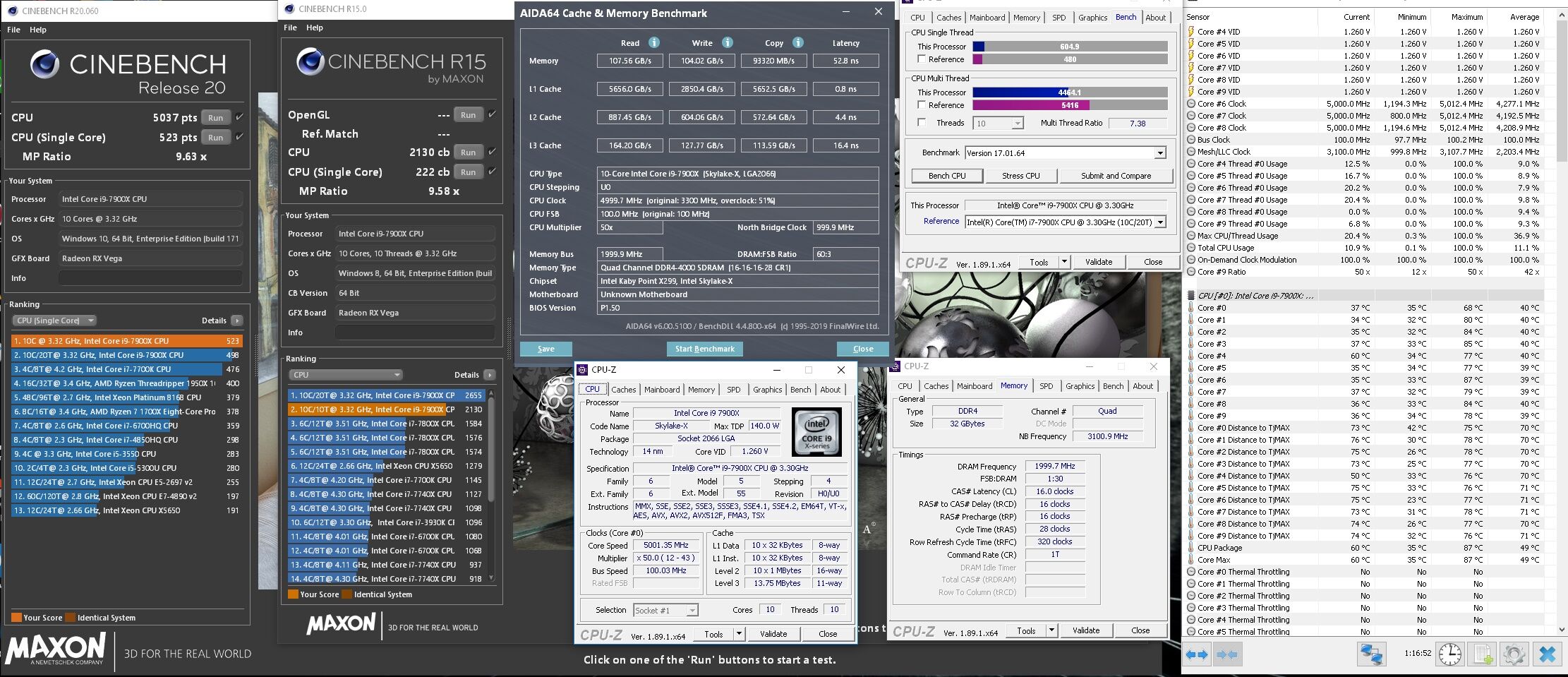Open HWiNFO sensor settings gear icon

click(1514, 655)
